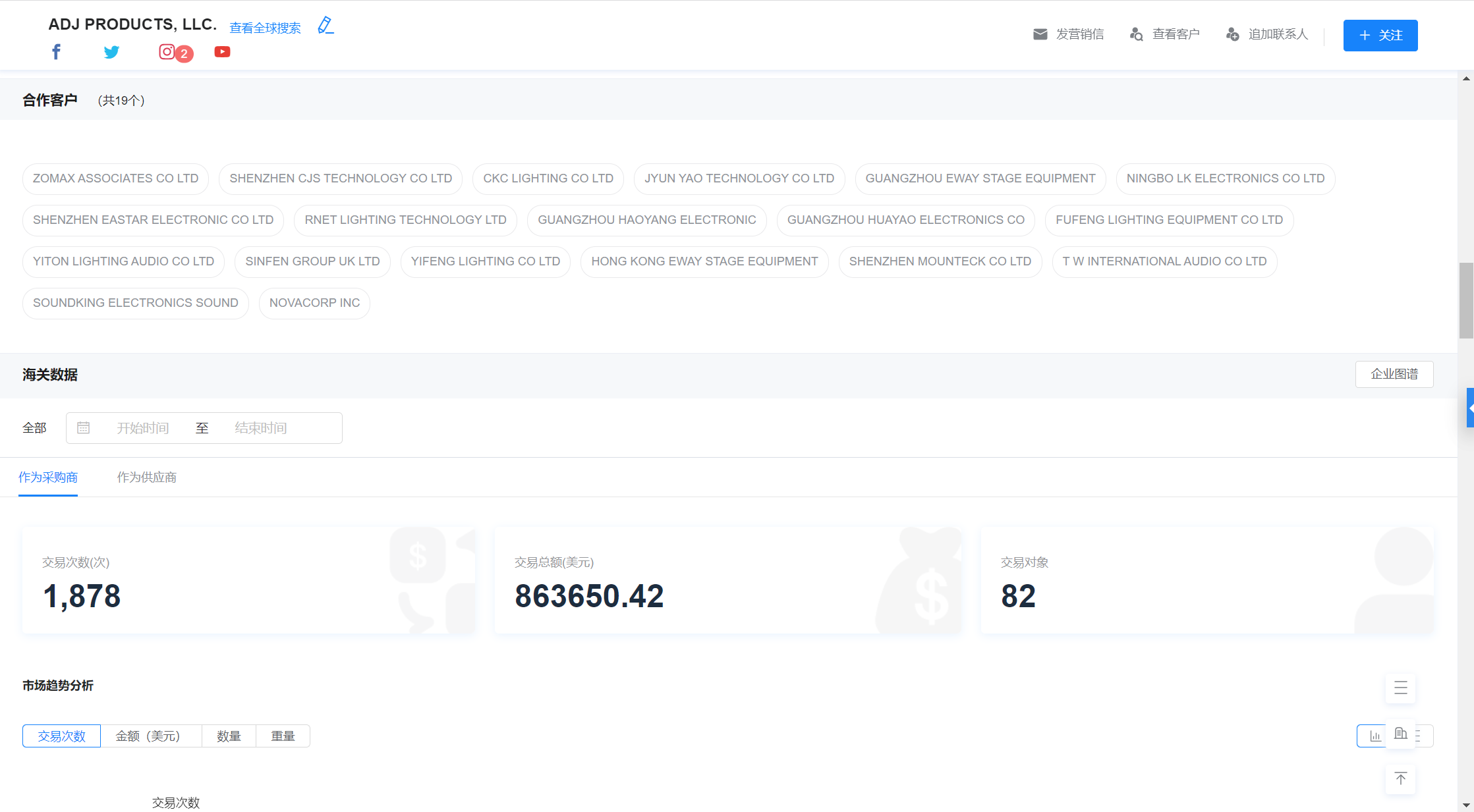This screenshot has height=812, width=1474.
Task: Select customer HONG KONG EWAY STAGE EQUIPMENT
Action: [x=704, y=261]
